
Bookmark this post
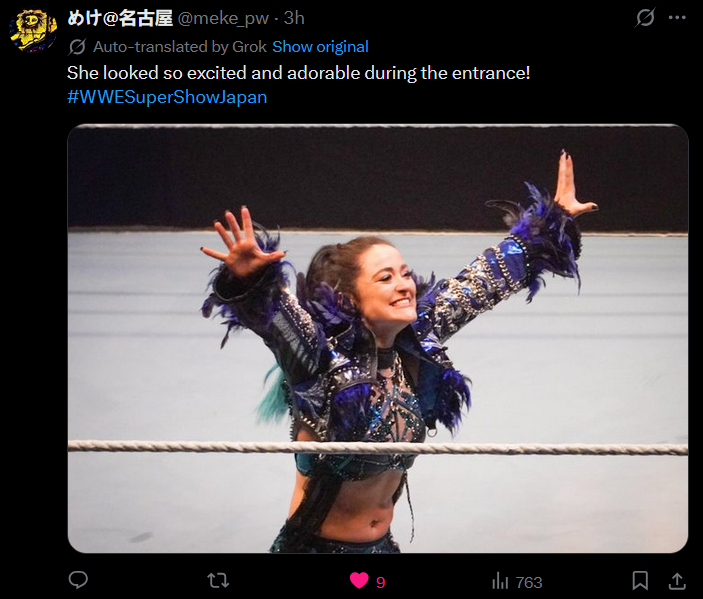click(640, 581)
